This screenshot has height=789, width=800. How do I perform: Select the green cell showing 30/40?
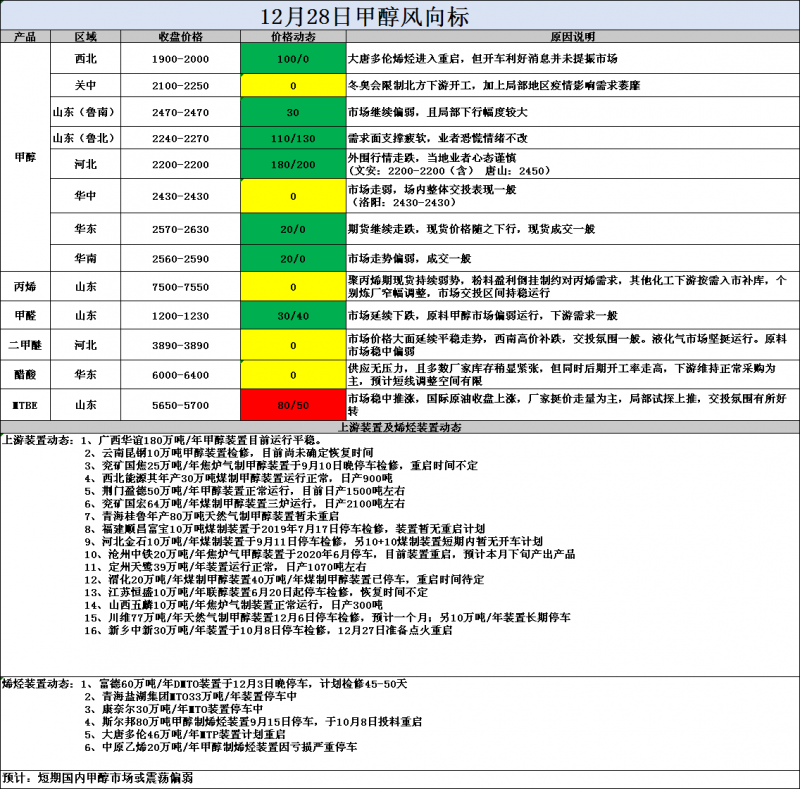pos(293,315)
